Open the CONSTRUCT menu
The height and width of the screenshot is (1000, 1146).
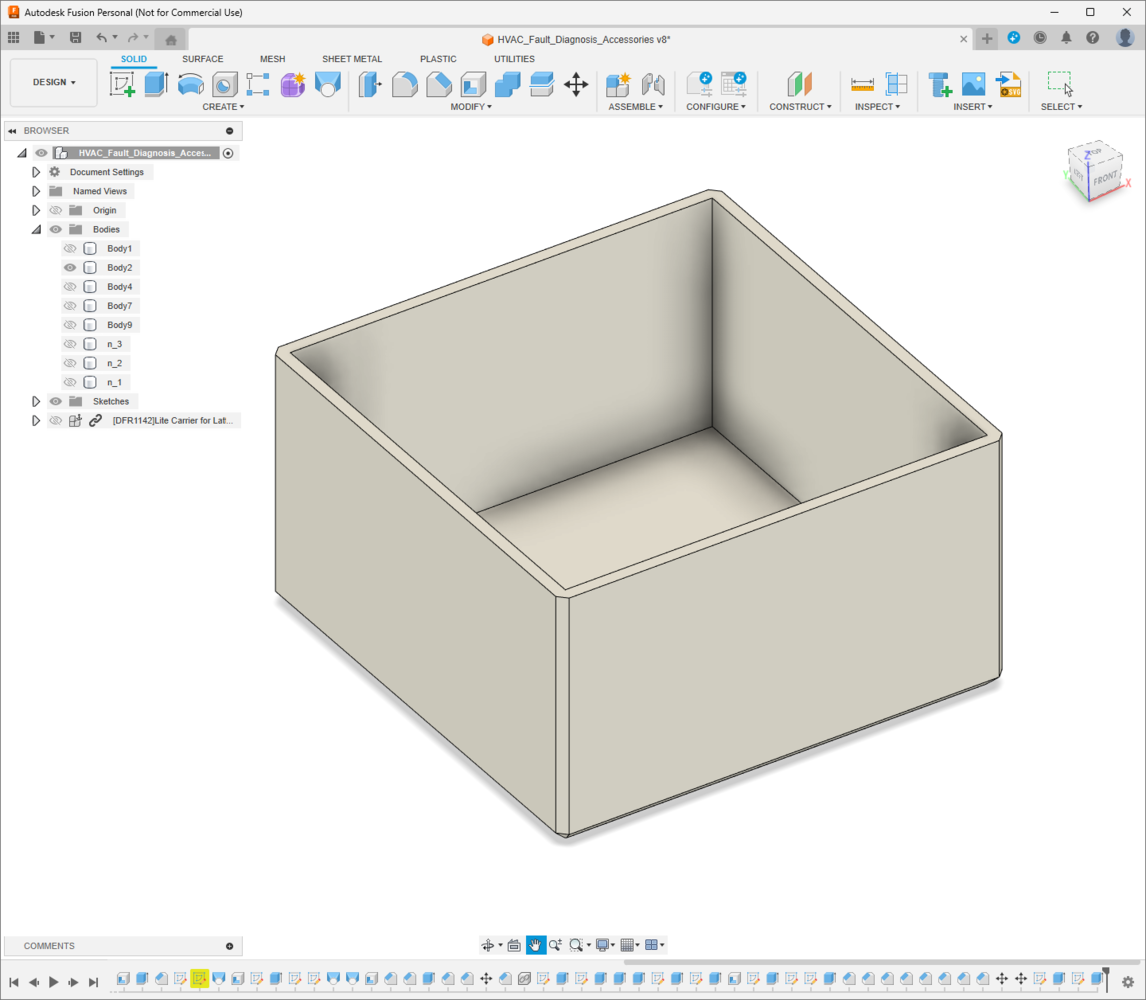pyautogui.click(x=800, y=107)
